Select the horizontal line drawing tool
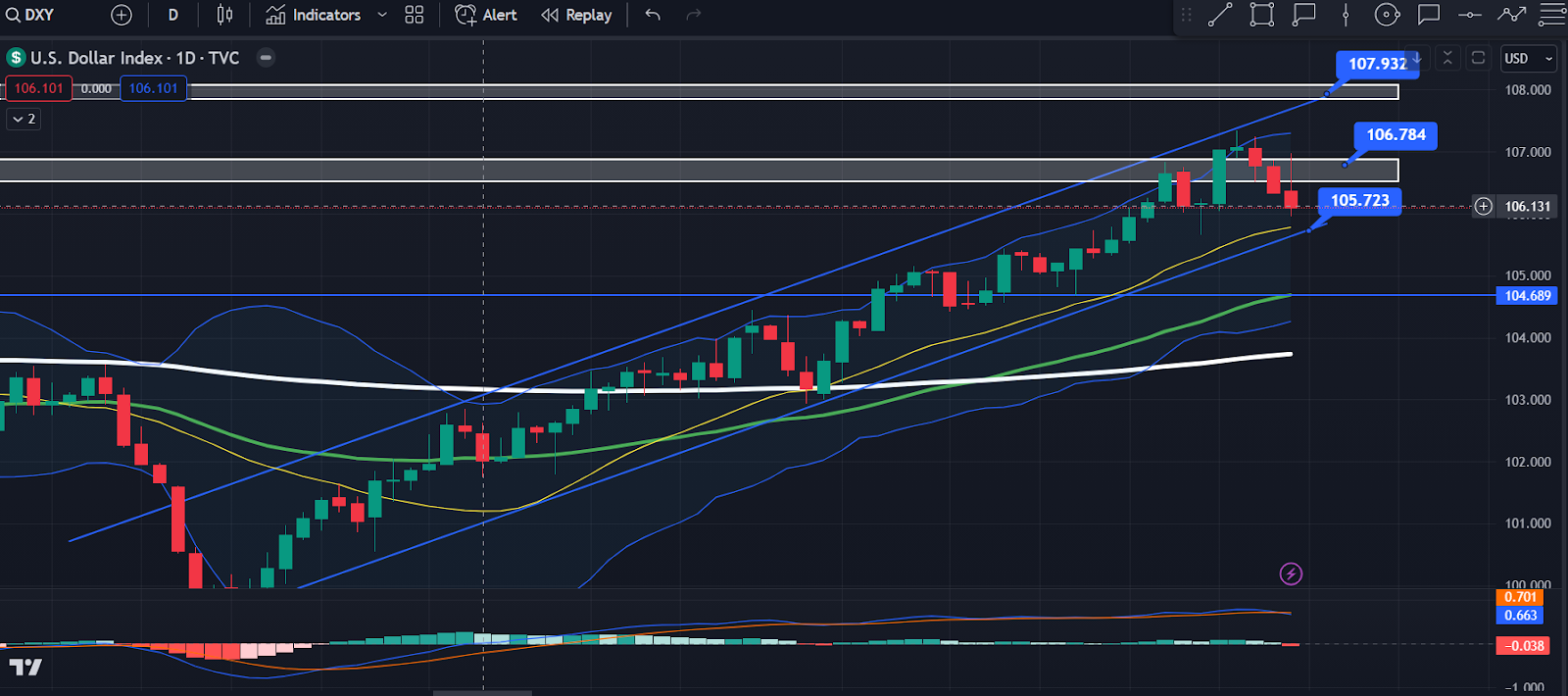Viewport: 1568px width, 696px height. click(1470, 15)
